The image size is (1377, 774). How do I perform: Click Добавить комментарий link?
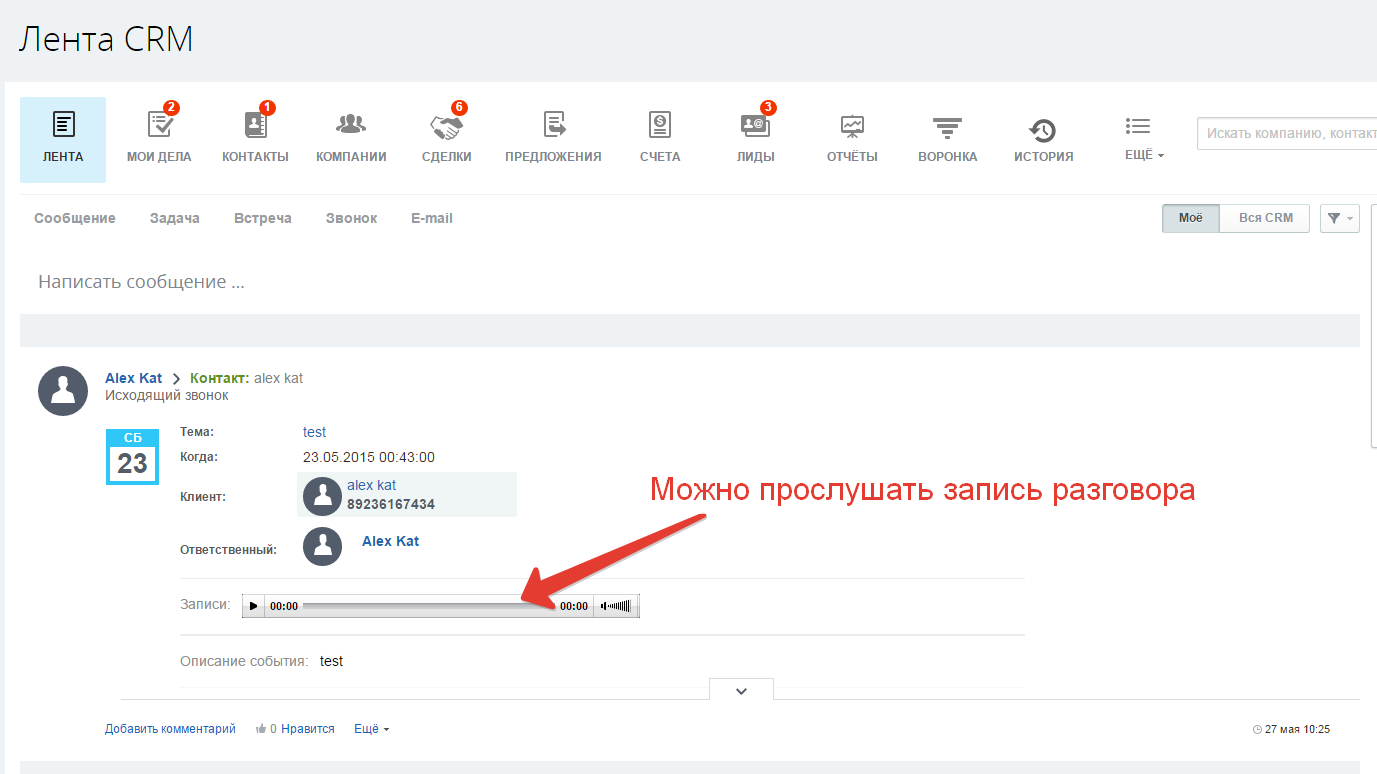170,729
